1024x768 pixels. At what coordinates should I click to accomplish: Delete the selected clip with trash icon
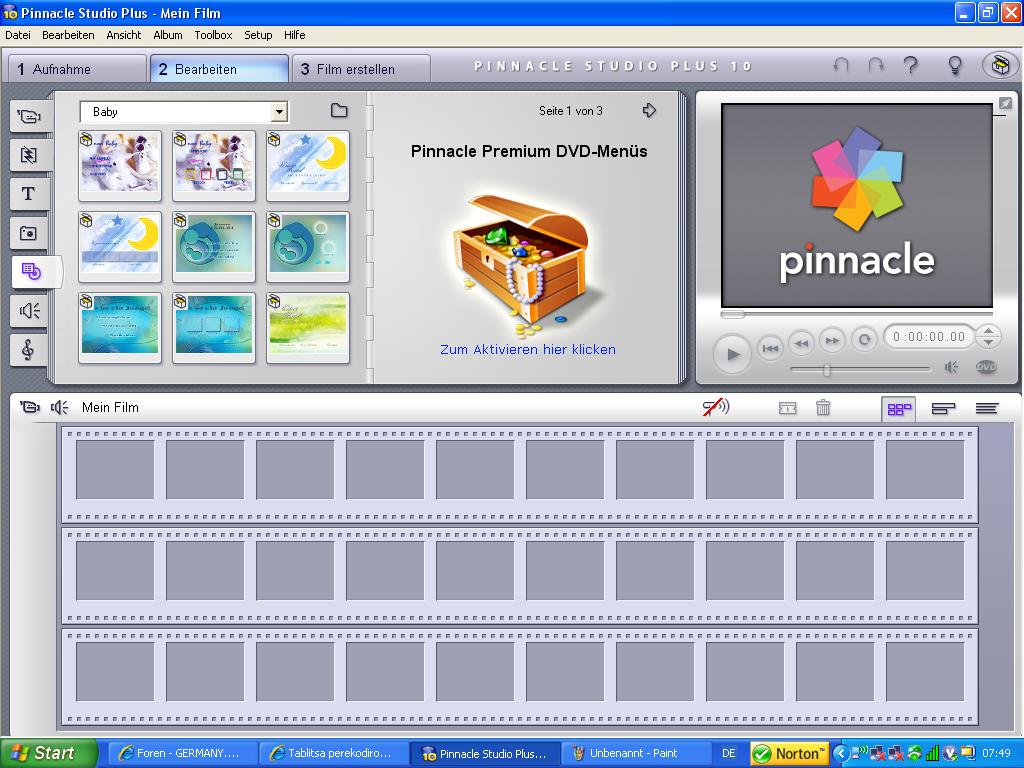[823, 408]
